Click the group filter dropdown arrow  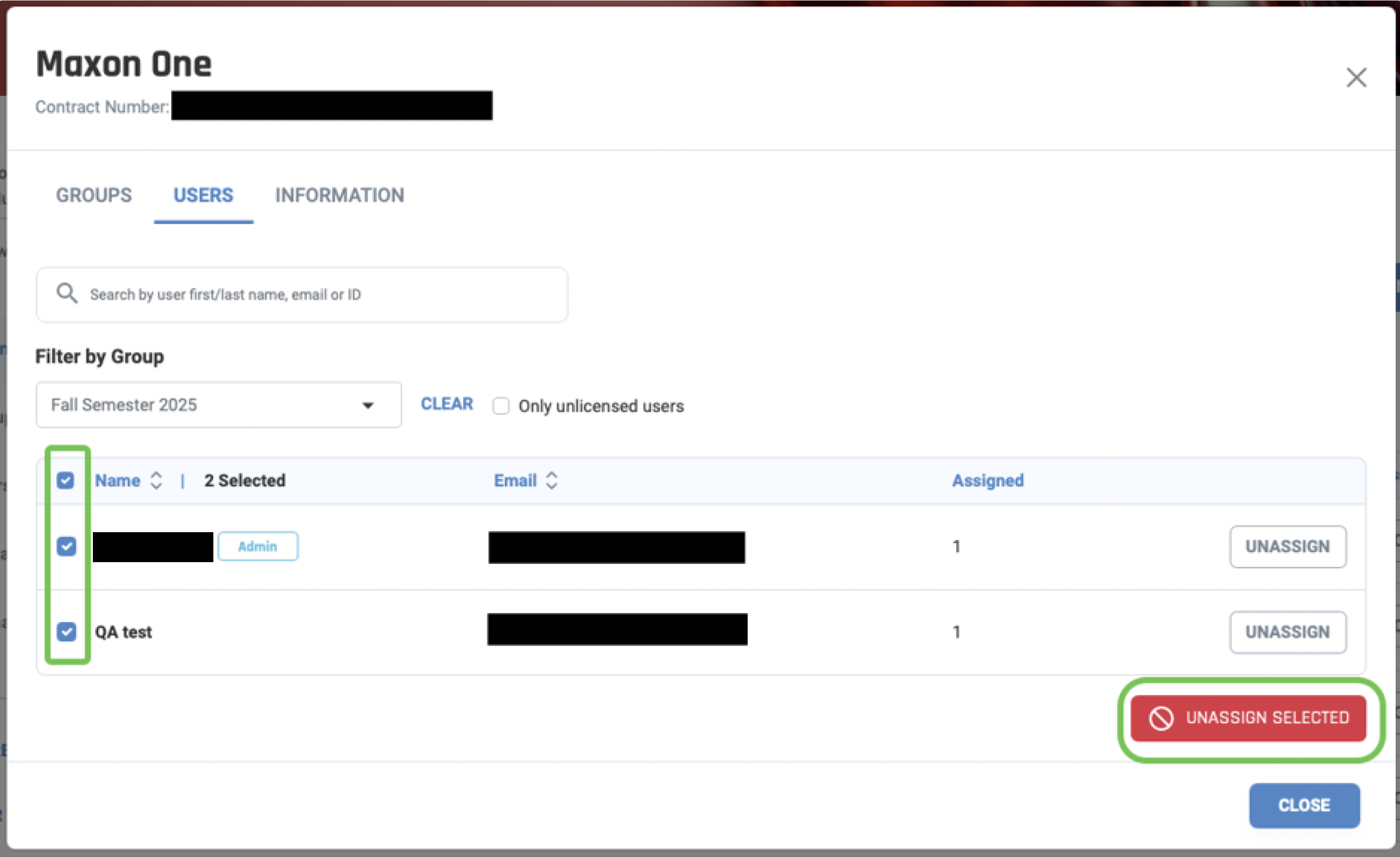368,406
